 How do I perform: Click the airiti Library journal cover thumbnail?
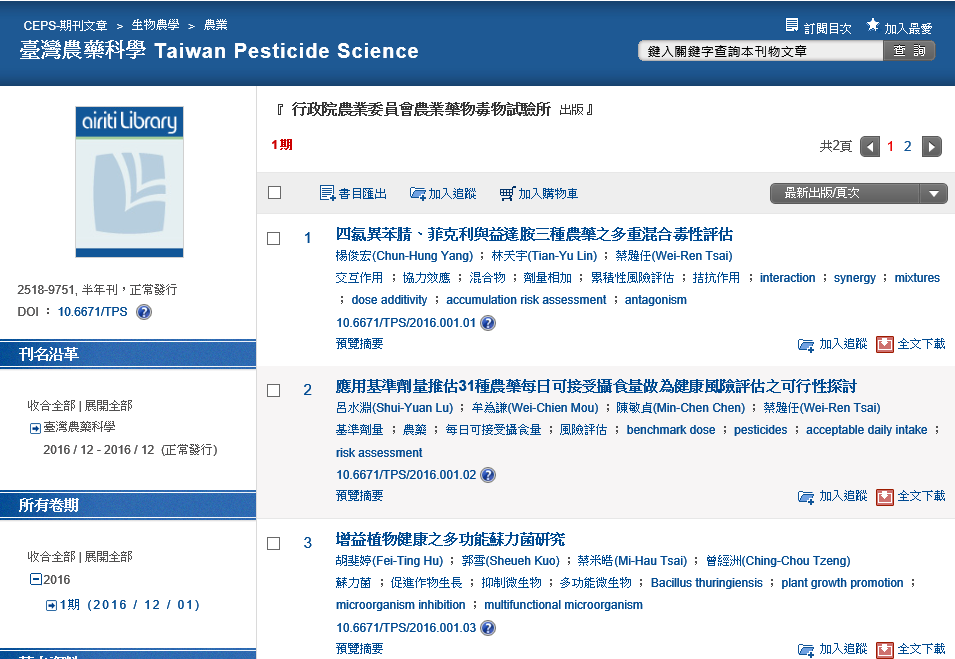129,182
